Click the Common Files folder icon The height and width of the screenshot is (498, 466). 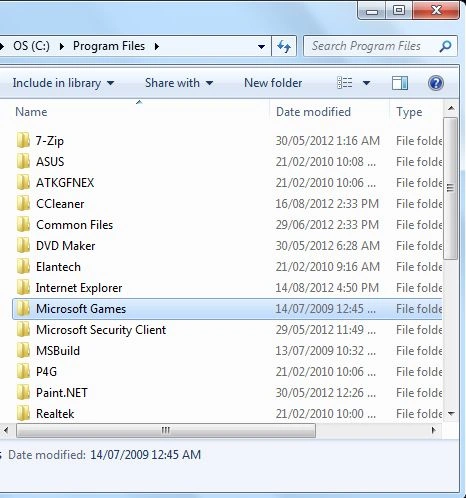pos(23,224)
